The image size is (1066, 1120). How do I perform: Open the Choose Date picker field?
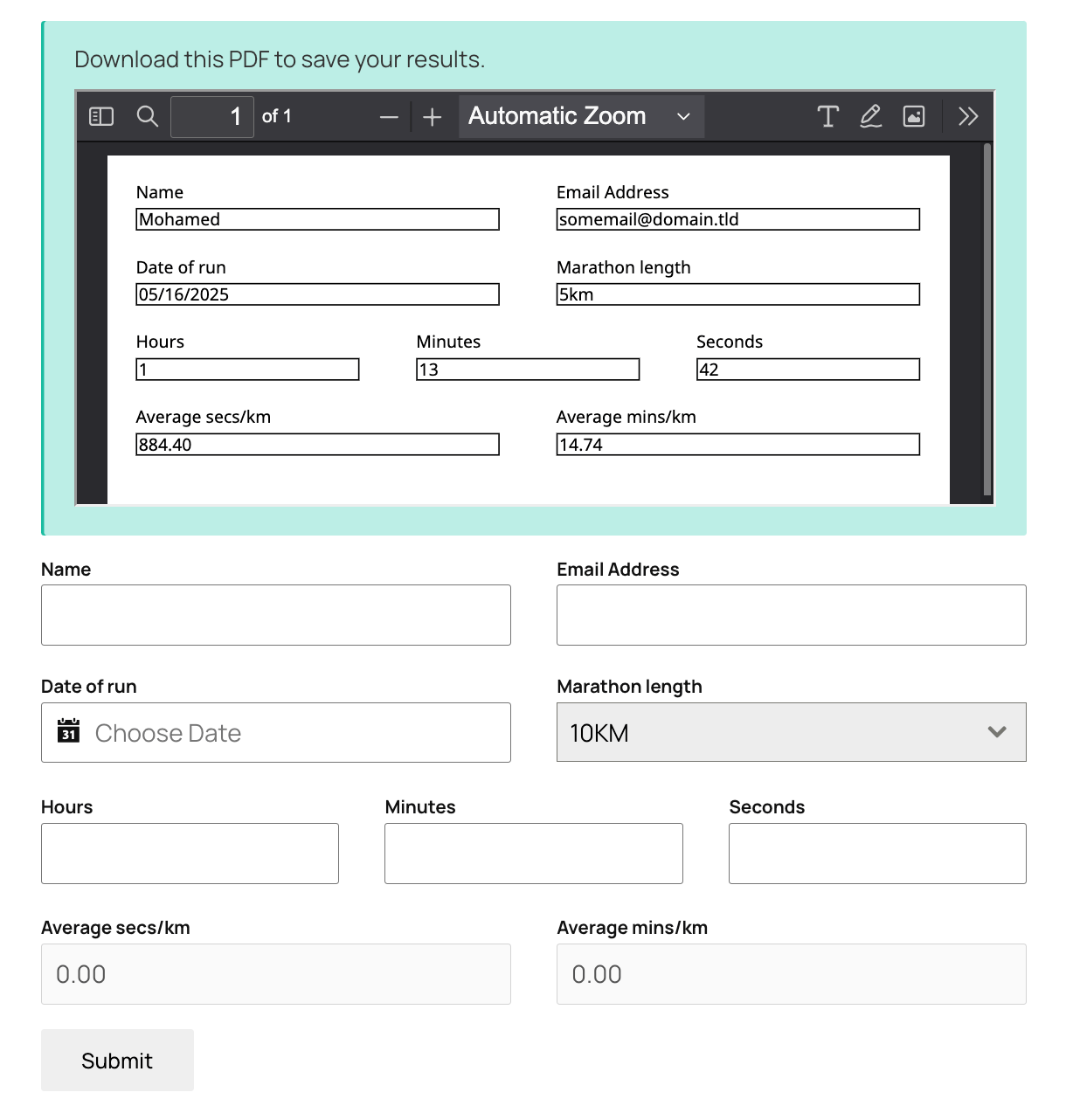pyautogui.click(x=276, y=733)
